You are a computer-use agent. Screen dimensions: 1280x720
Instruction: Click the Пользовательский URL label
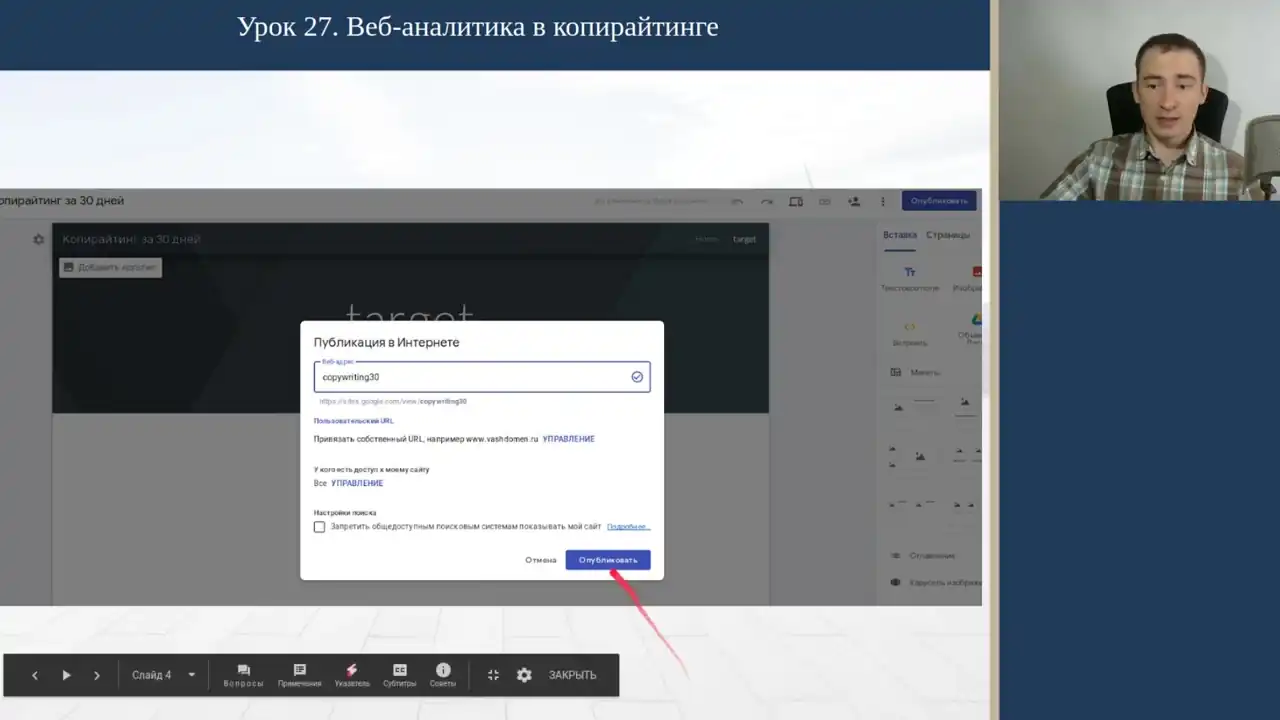point(354,421)
